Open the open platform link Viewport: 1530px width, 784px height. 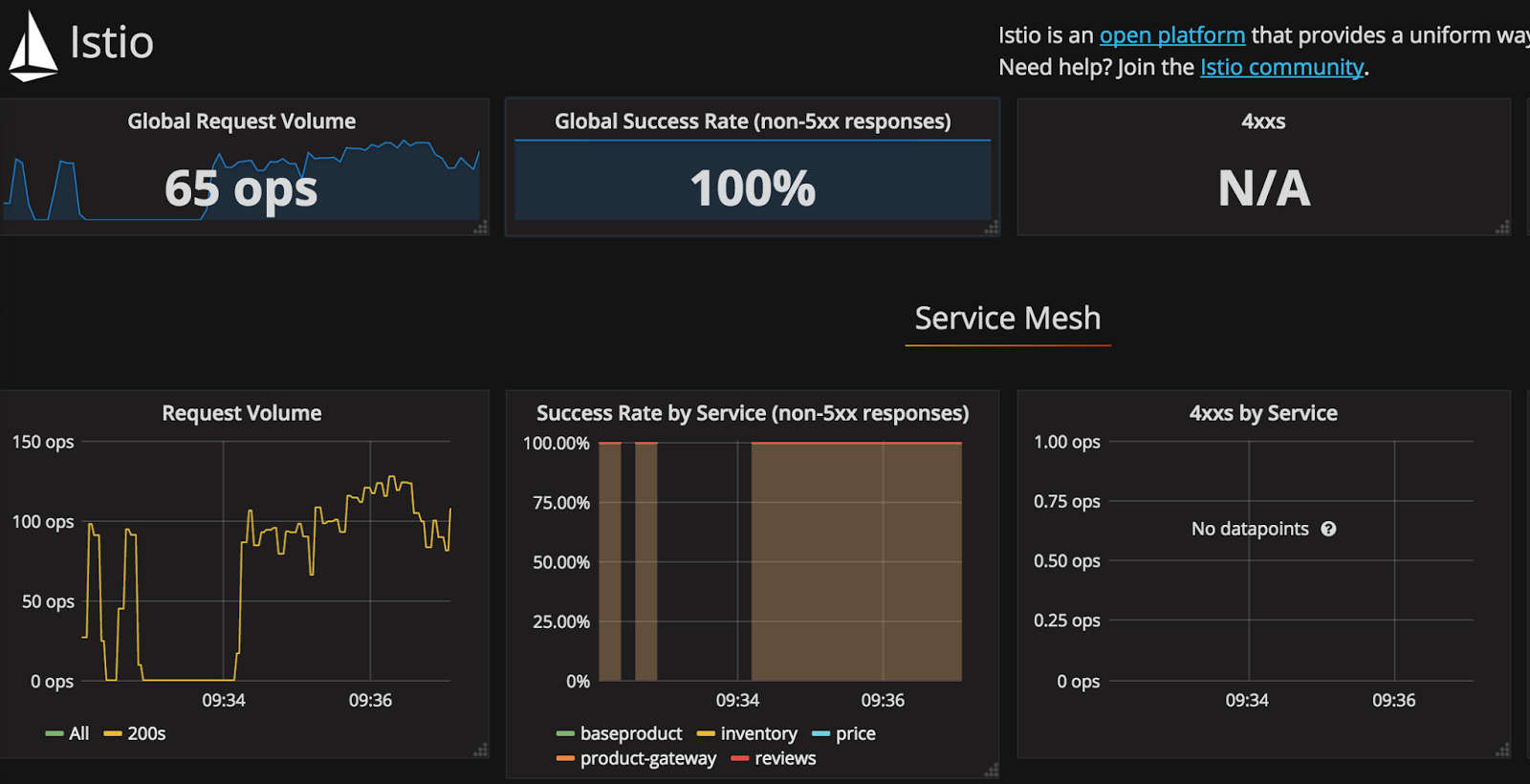(x=1172, y=34)
